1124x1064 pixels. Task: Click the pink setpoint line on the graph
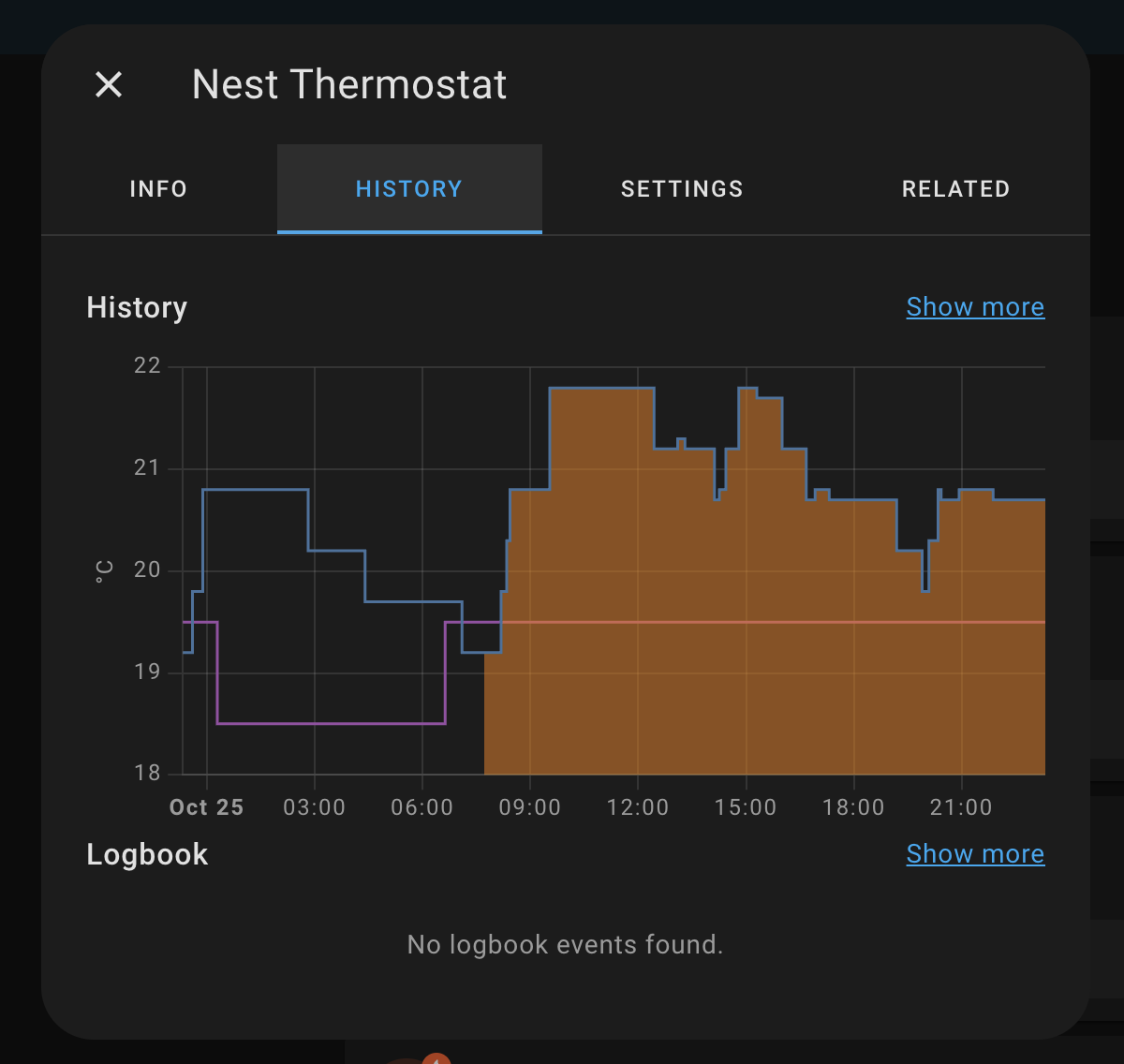pos(328,723)
